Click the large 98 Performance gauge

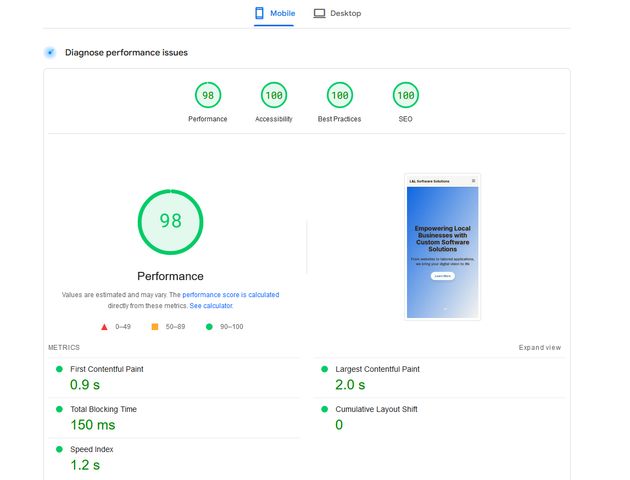(x=170, y=222)
